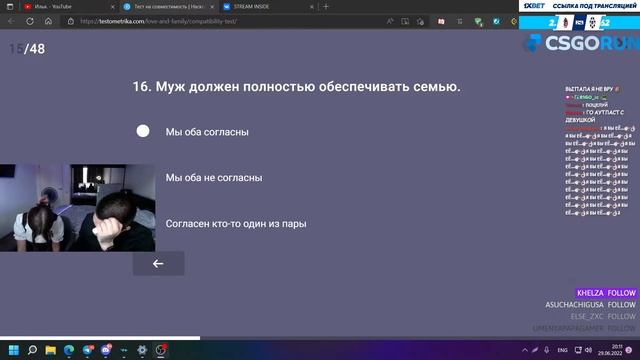640x360 pixels.
Task: Open the OBS Studio taskbar icon
Action: click(161, 350)
